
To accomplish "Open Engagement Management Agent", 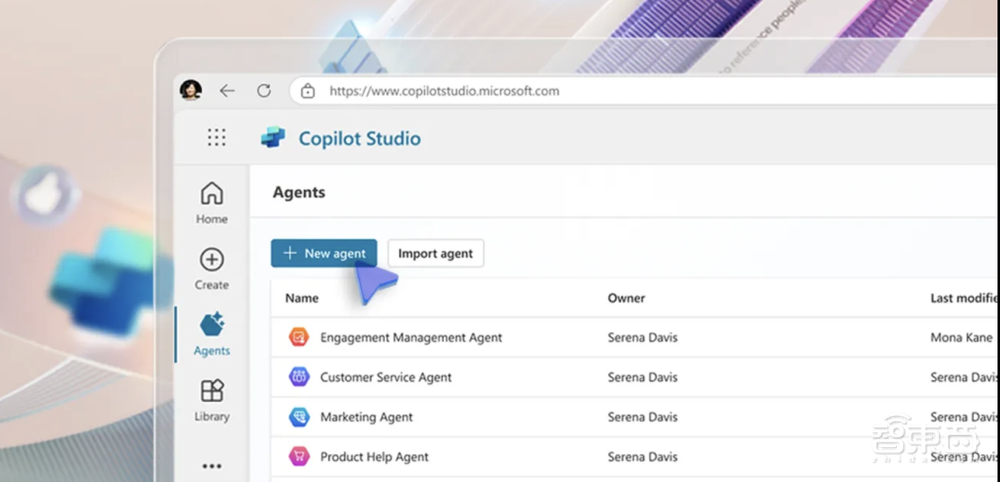I will click(x=411, y=337).
